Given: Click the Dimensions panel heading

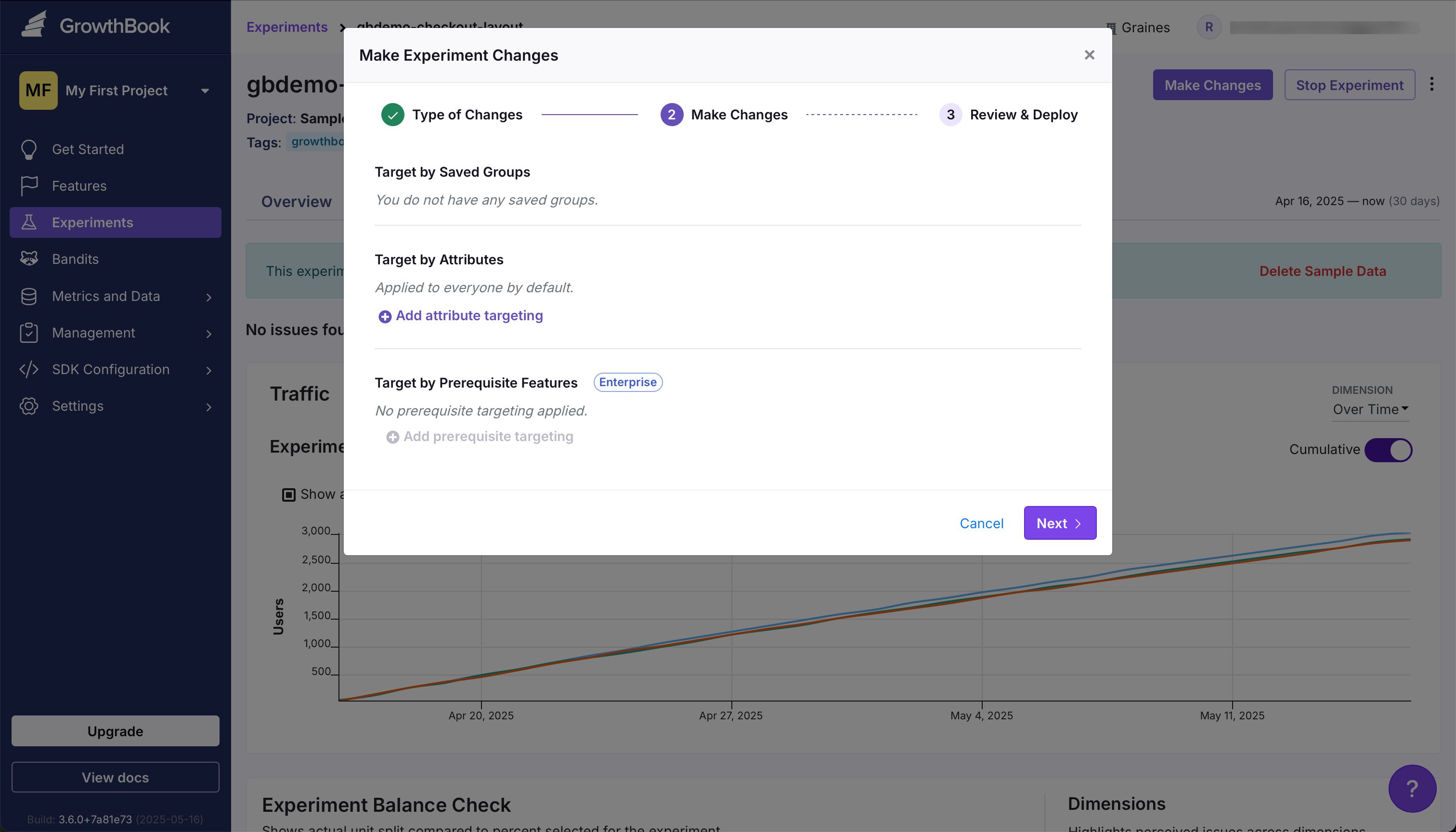Looking at the screenshot, I should (1116, 804).
